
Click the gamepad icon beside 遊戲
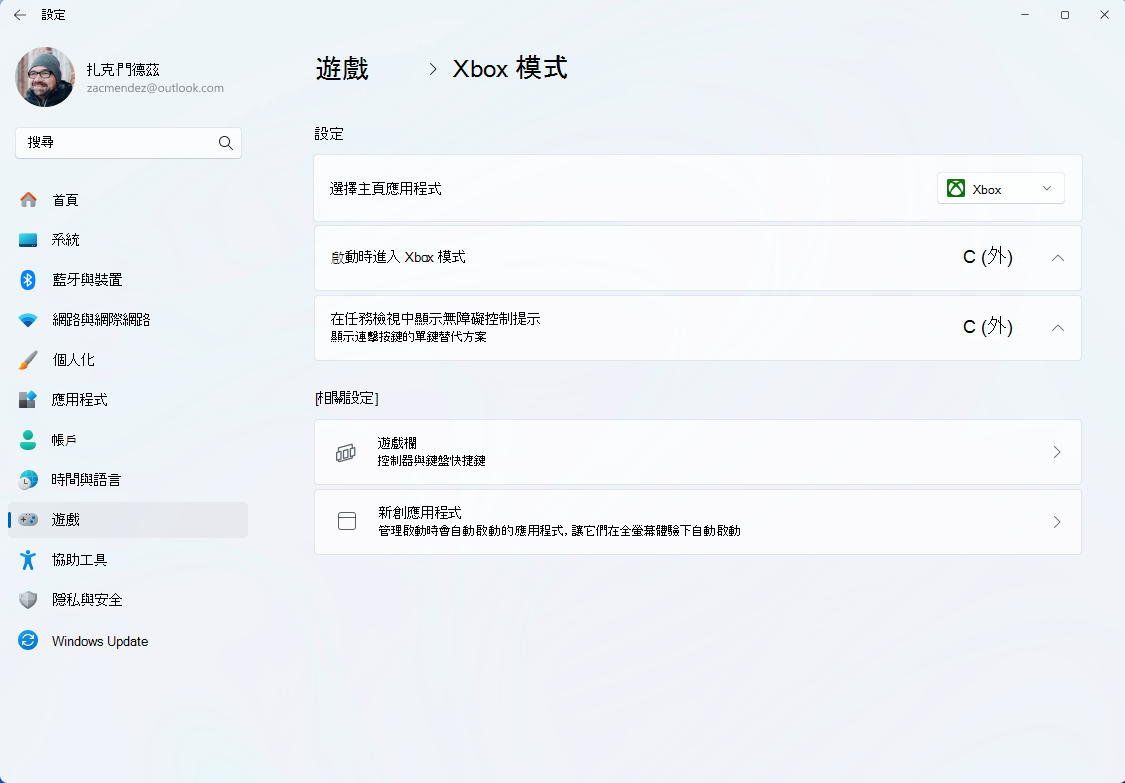28,520
